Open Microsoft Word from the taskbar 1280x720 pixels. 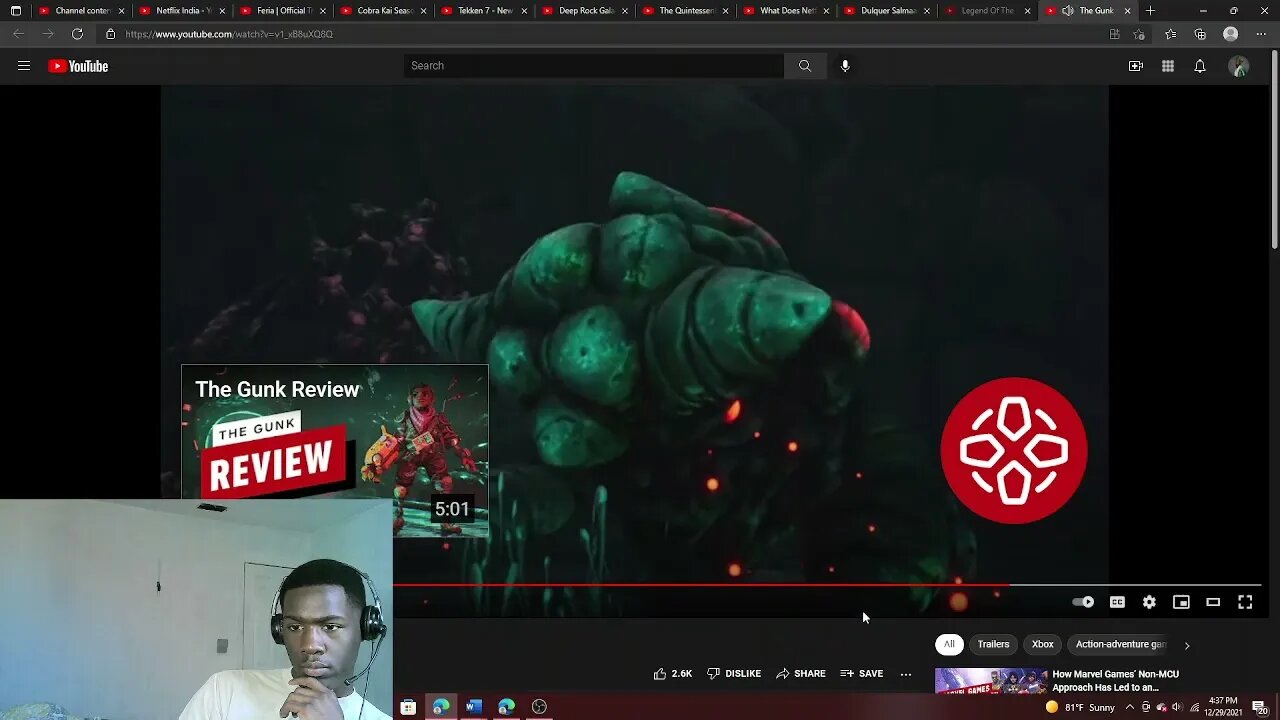tap(474, 707)
